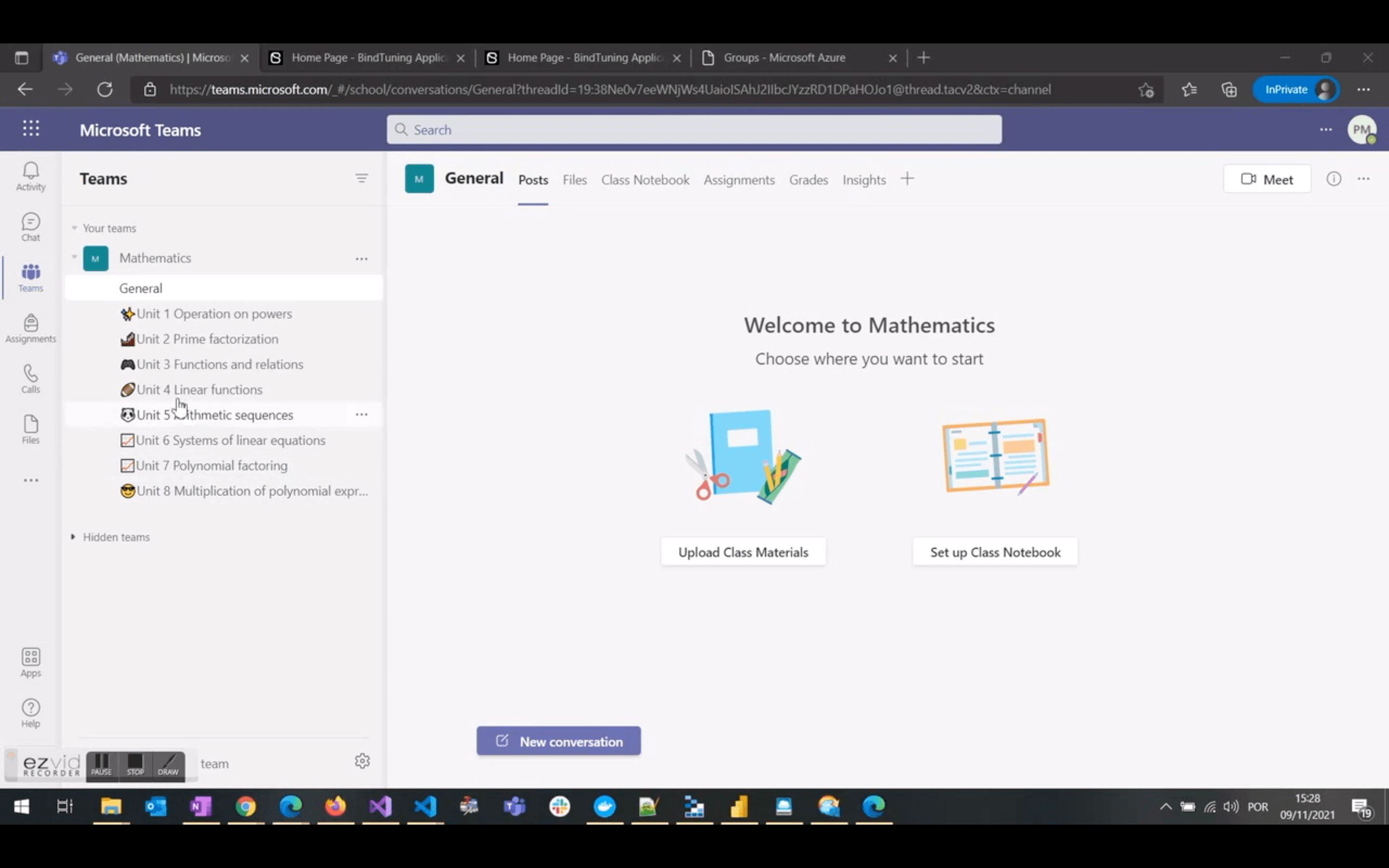The height and width of the screenshot is (868, 1389).
Task: Open more options for Mathematics team
Action: (361, 259)
